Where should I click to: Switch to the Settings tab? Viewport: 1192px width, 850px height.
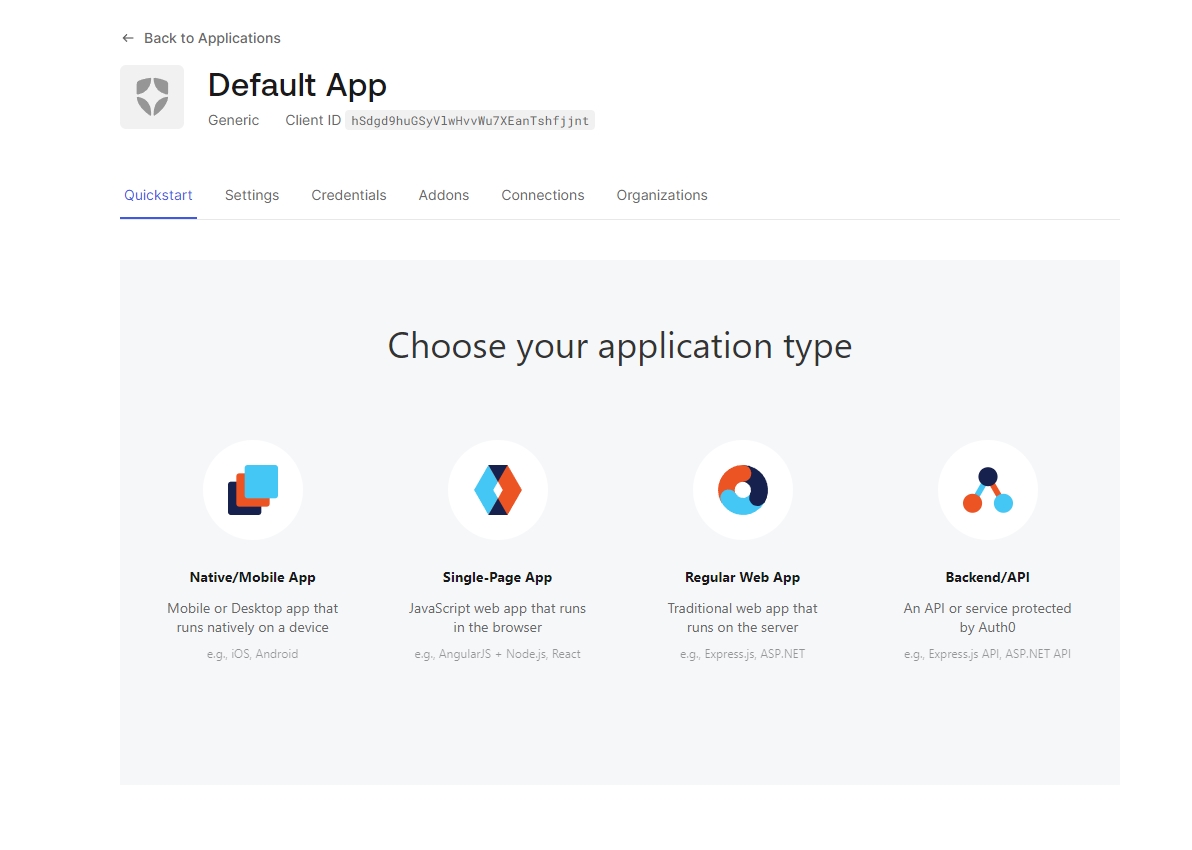[x=252, y=195]
